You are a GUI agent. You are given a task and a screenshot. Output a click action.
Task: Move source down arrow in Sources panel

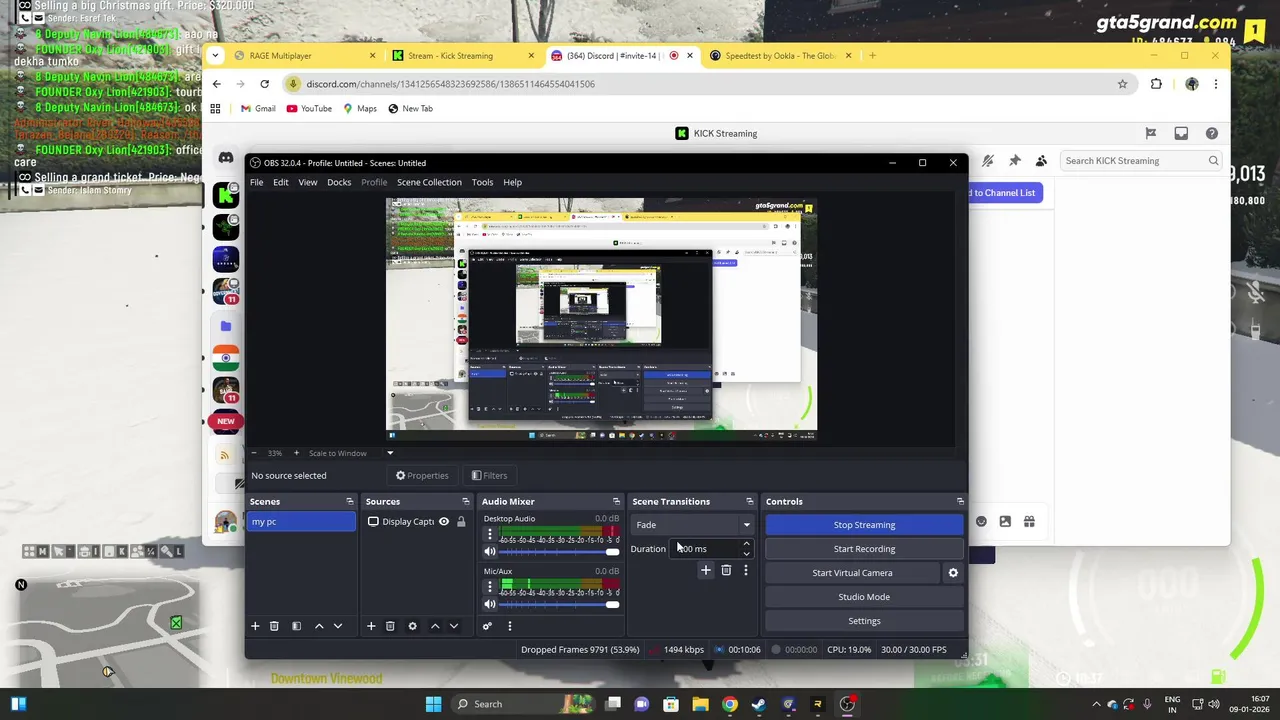(x=454, y=626)
